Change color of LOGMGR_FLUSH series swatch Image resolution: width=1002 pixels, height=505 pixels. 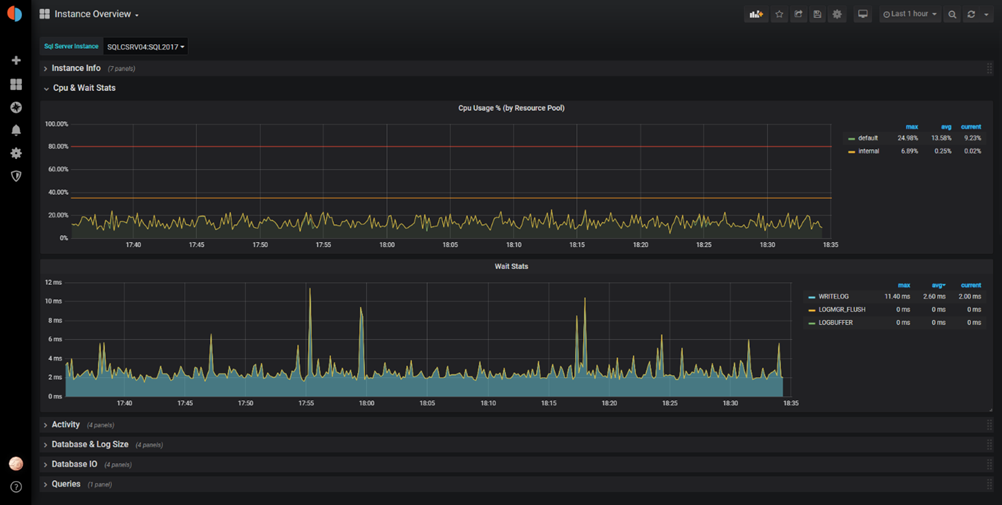tap(812, 309)
